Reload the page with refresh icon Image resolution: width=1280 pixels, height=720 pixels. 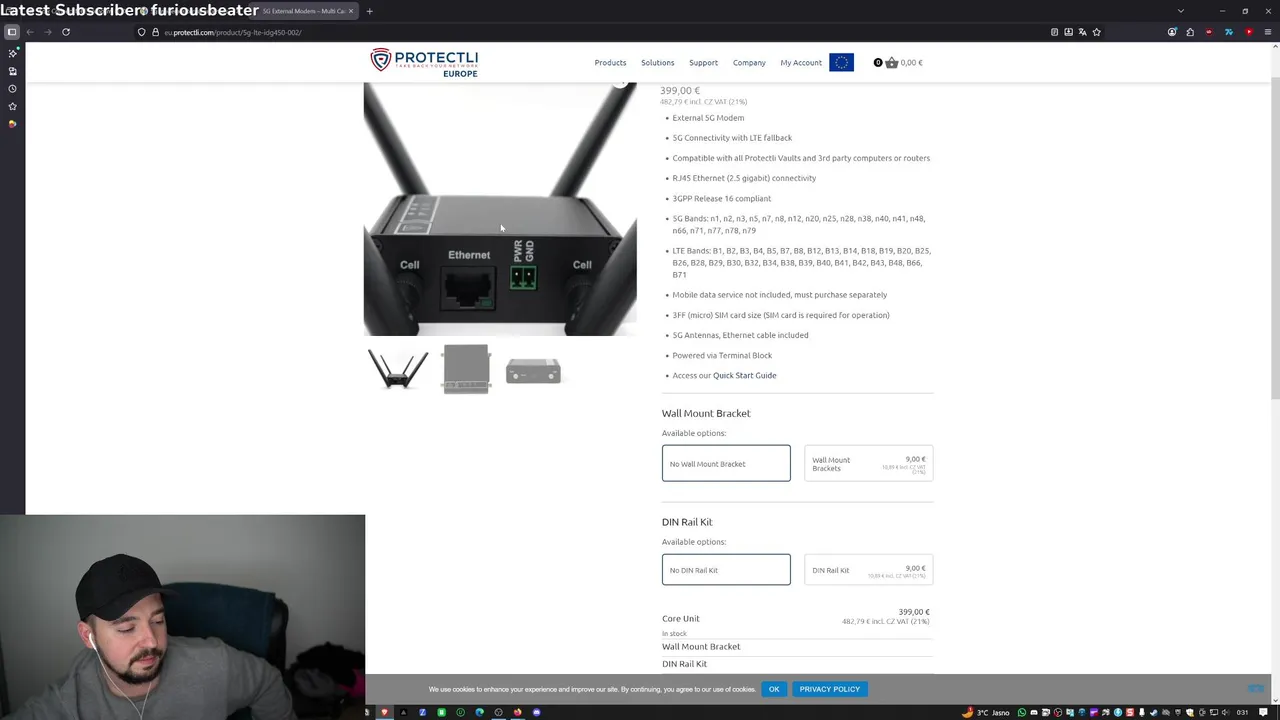click(66, 32)
